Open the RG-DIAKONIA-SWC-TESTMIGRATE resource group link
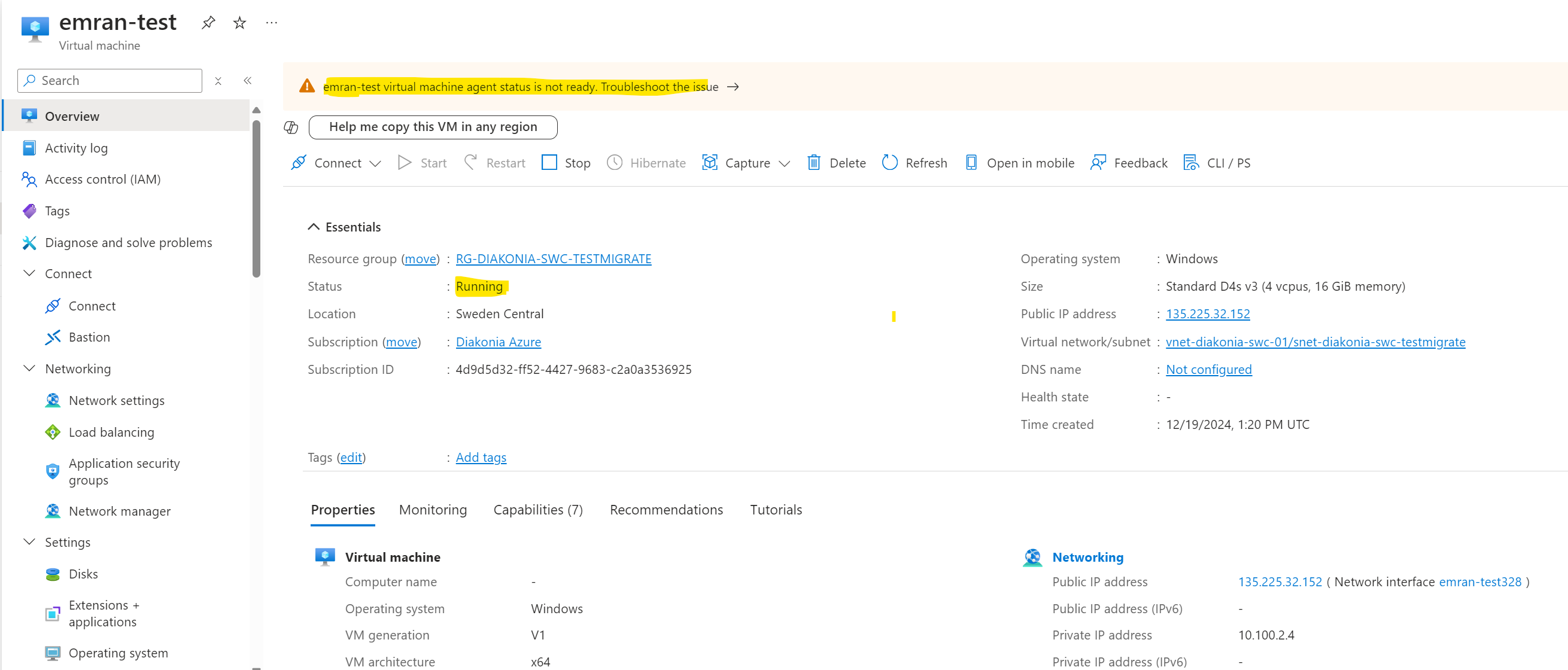 pyautogui.click(x=554, y=258)
